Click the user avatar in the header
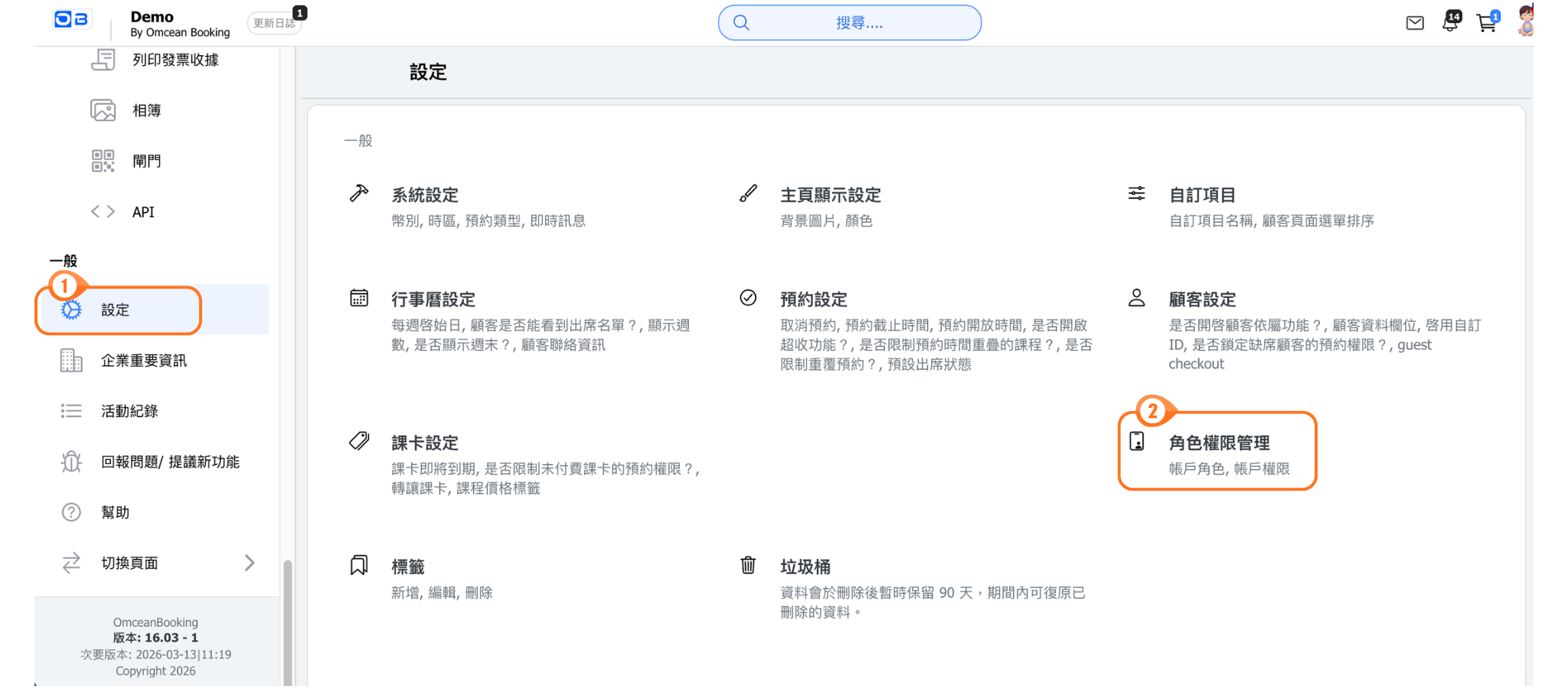The width and height of the screenshot is (1568, 689). 1525,21
